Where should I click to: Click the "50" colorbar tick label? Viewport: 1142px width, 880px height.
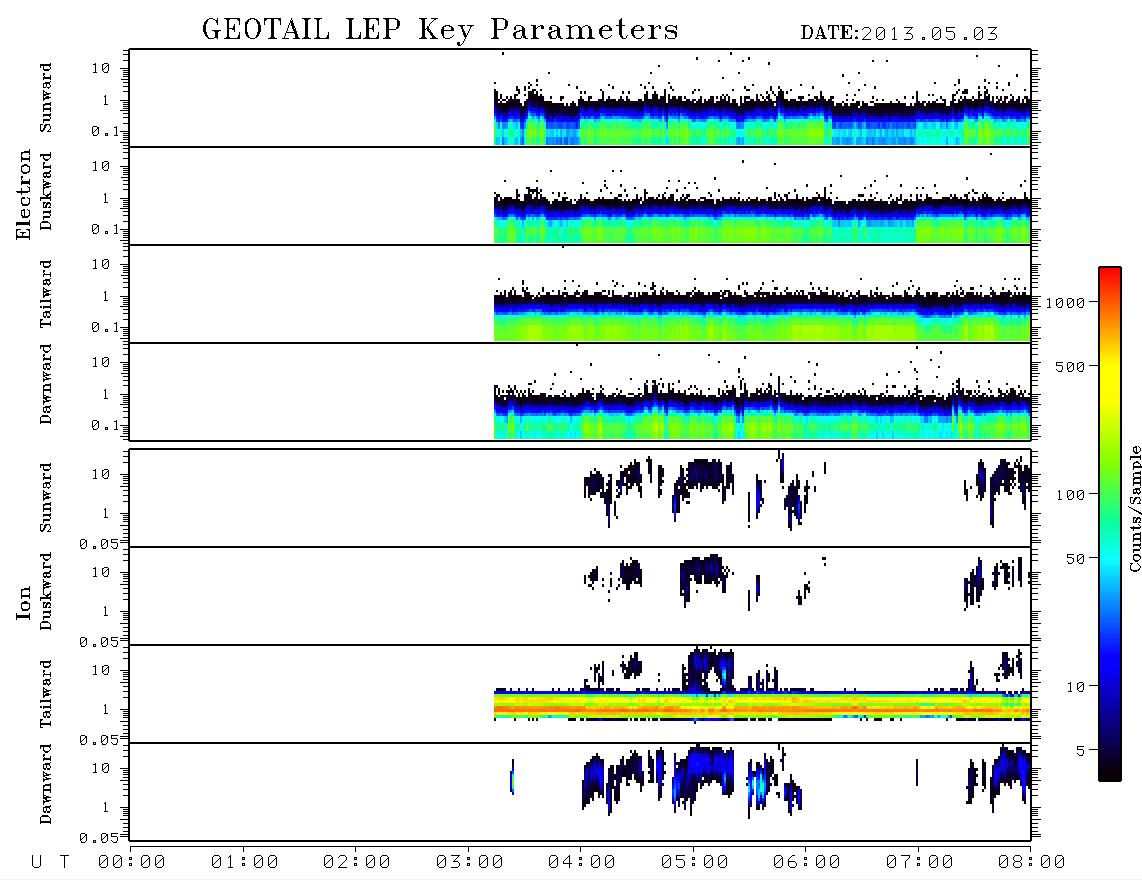click(x=1075, y=559)
